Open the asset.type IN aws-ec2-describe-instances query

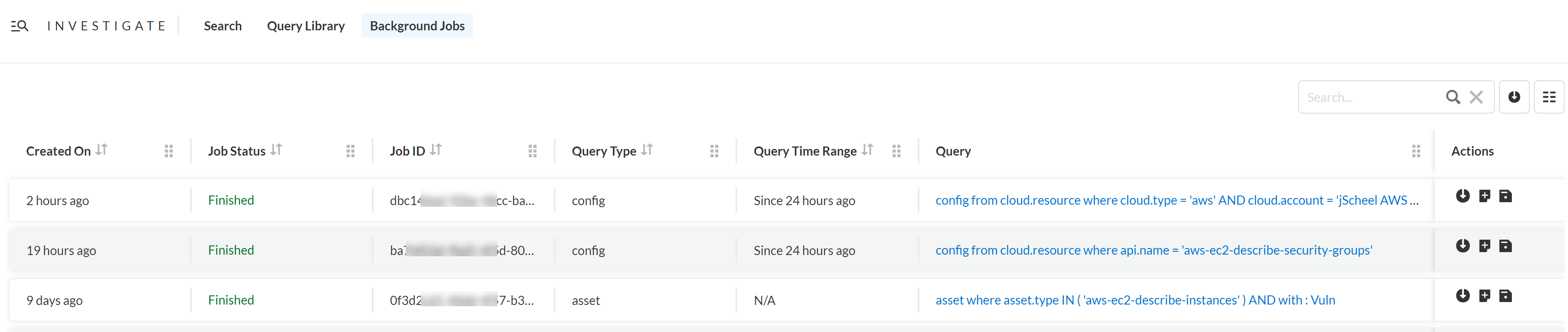1135,300
